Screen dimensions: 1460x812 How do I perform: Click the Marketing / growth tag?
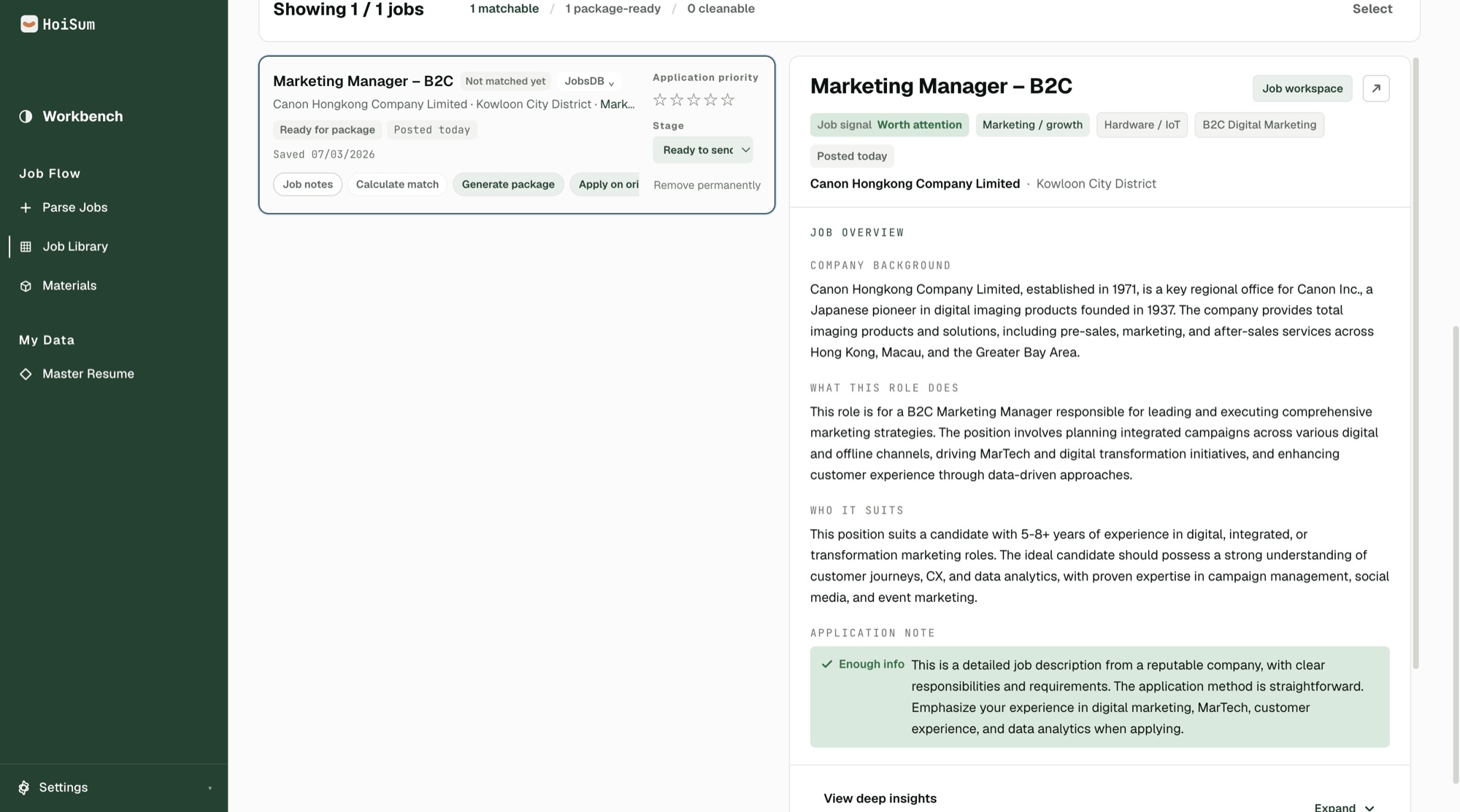point(1032,125)
